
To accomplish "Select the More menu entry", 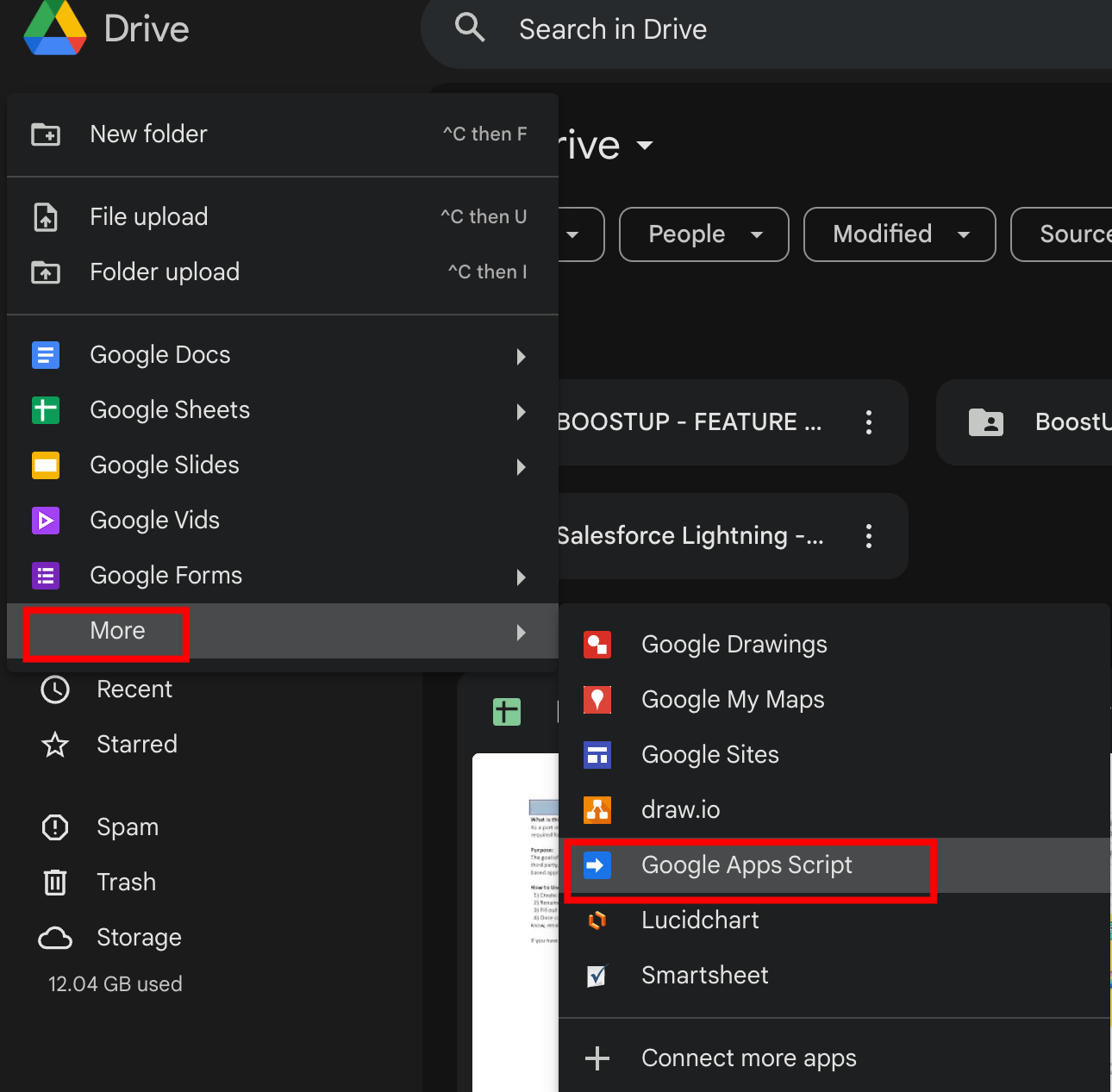I will point(283,631).
